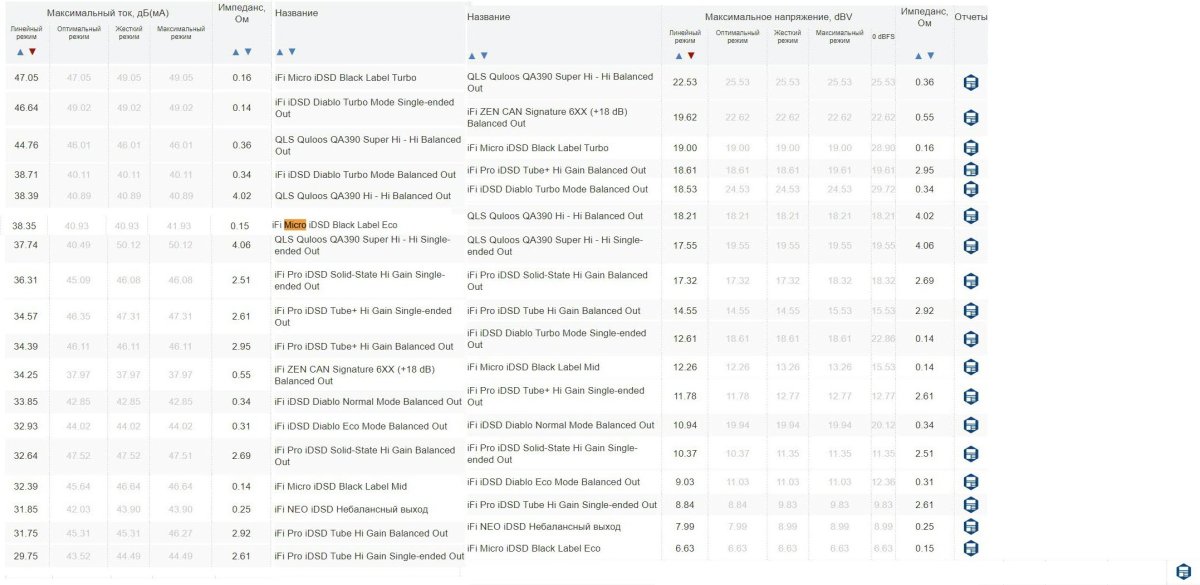Open report for the 19.00 dBV Black Label Turbo row
This screenshot has height=585, width=1200.
[970, 148]
